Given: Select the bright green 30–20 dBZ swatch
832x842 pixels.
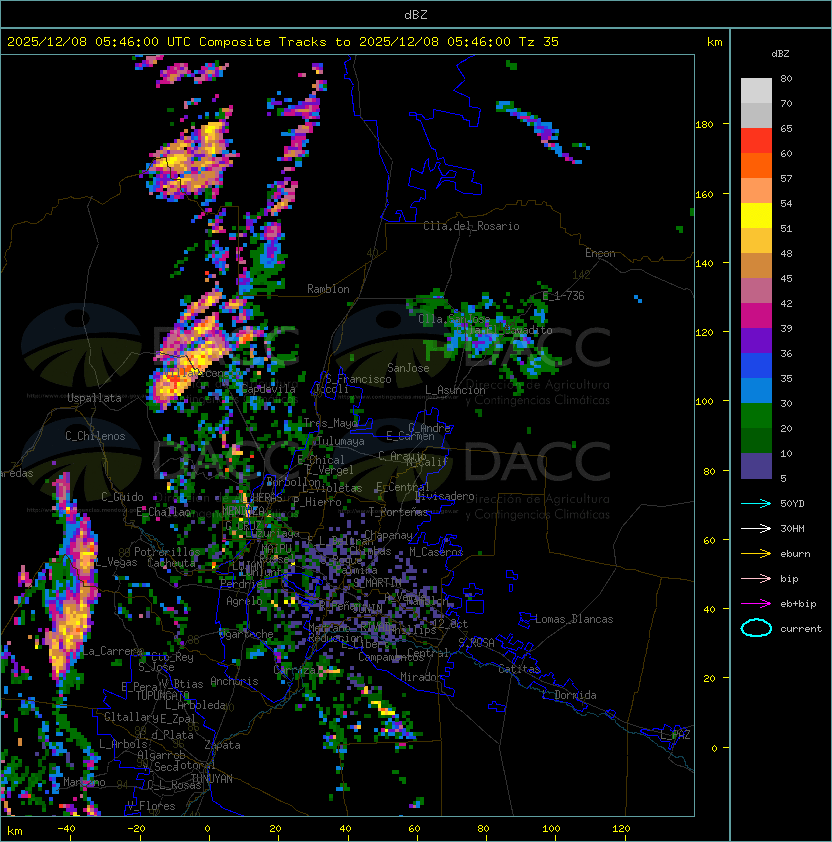Looking at the screenshot, I should (756, 416).
